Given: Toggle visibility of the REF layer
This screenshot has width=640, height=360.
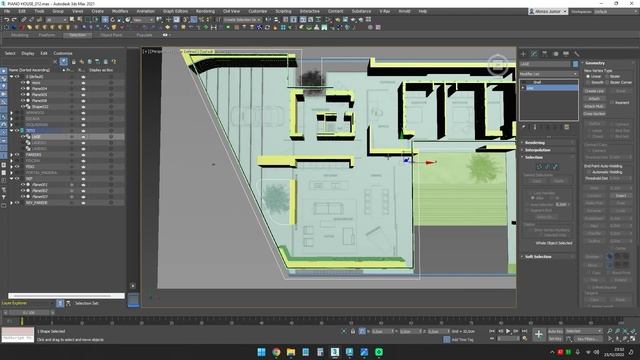Looking at the screenshot, I should [x=17, y=178].
